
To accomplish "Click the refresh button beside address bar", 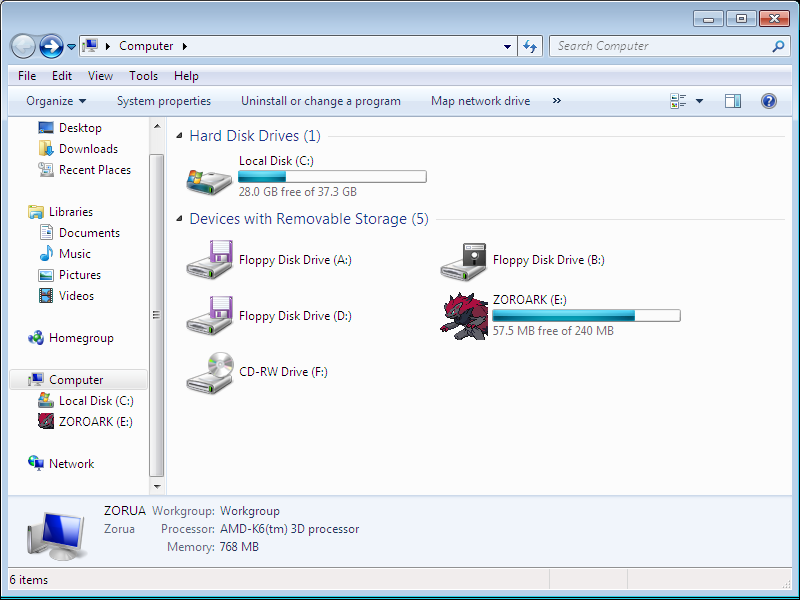I will pos(531,46).
